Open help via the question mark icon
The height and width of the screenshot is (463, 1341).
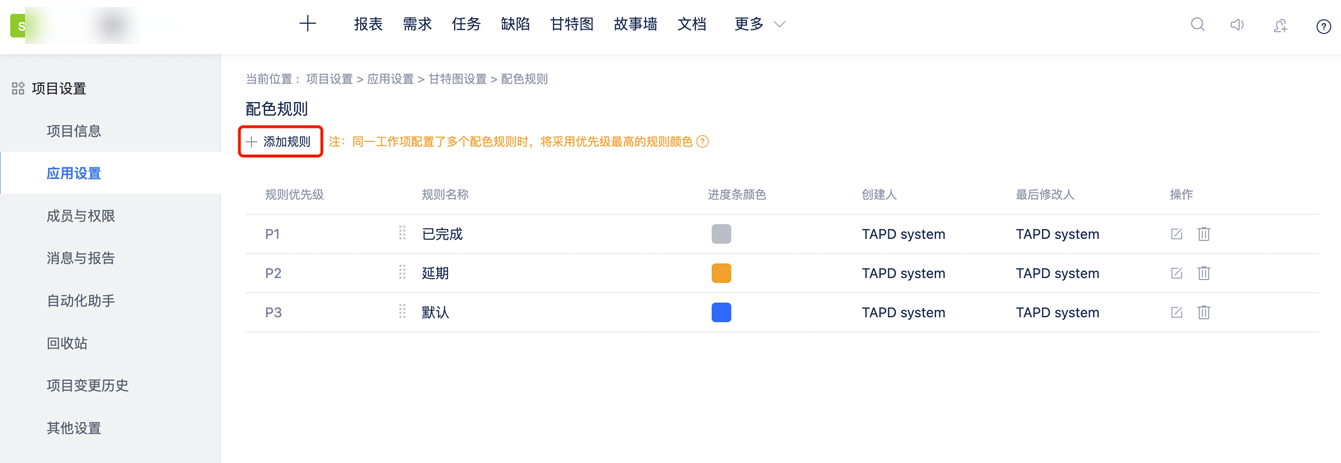pos(1323,26)
